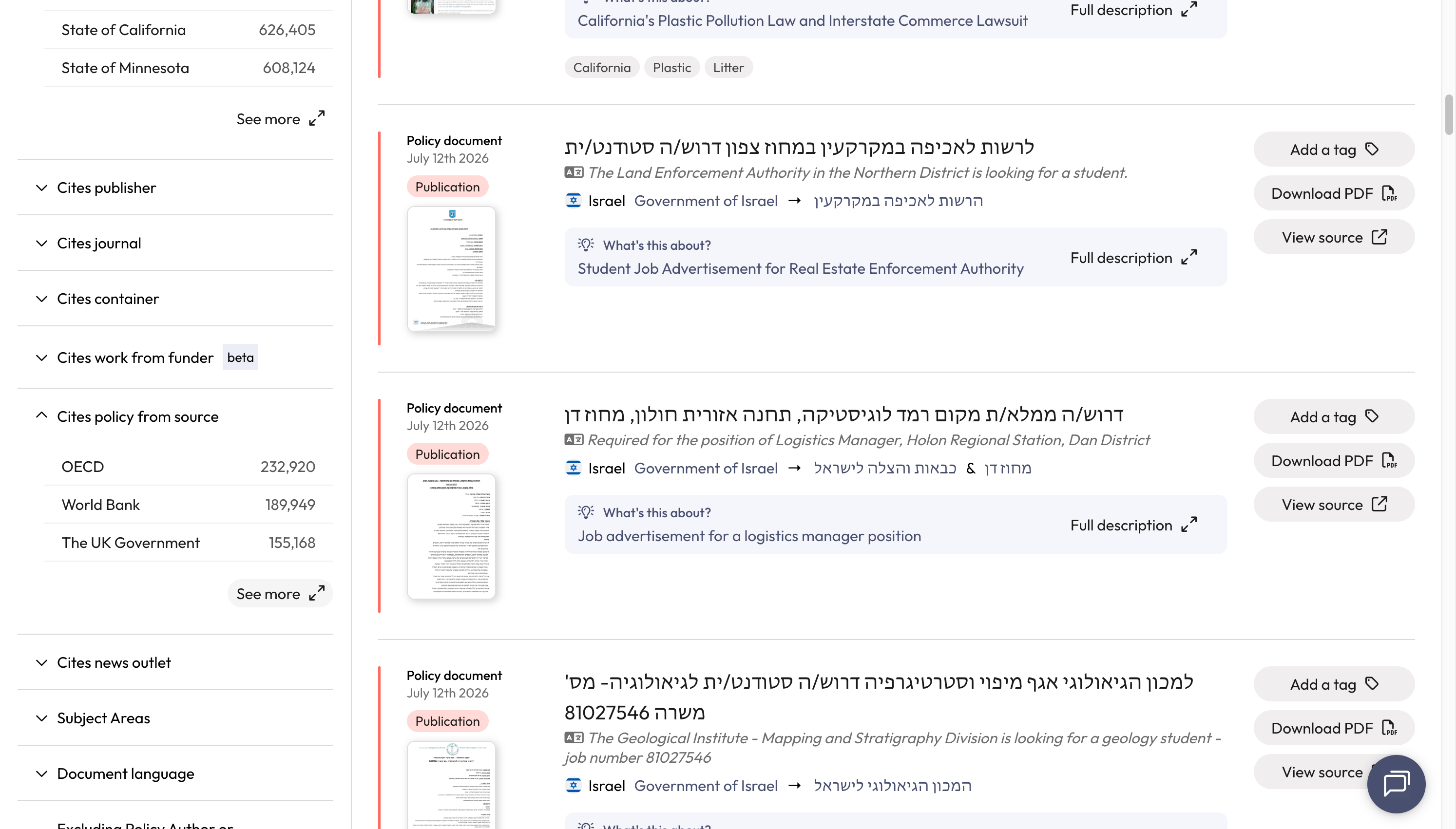The width and height of the screenshot is (1456, 829).
Task: Click the tag icon in the Geological Institute row
Action: 1372,684
